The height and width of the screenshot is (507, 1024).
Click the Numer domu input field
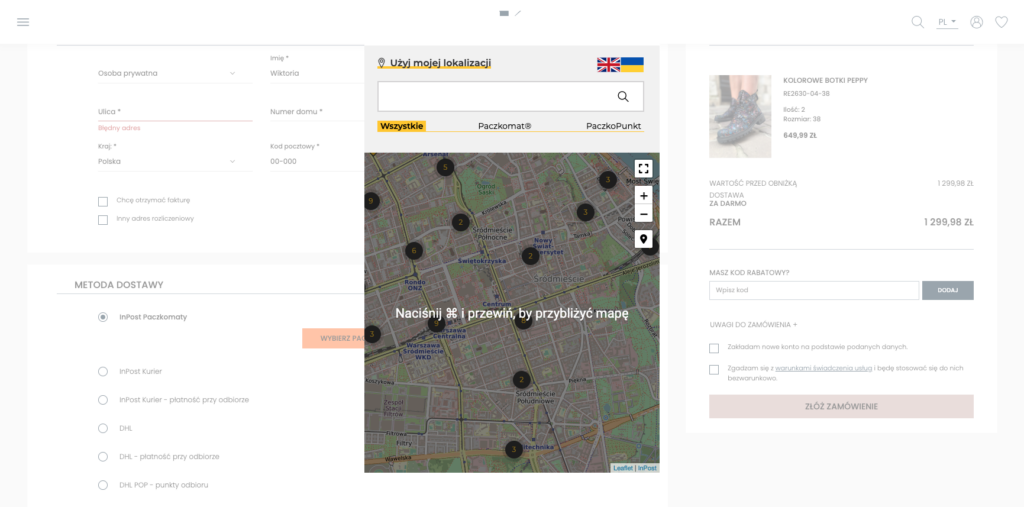click(x=317, y=112)
